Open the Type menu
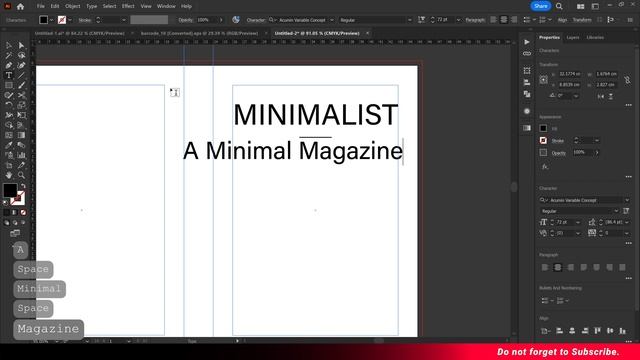Viewport: 640px width, 360px height. coord(91,6)
